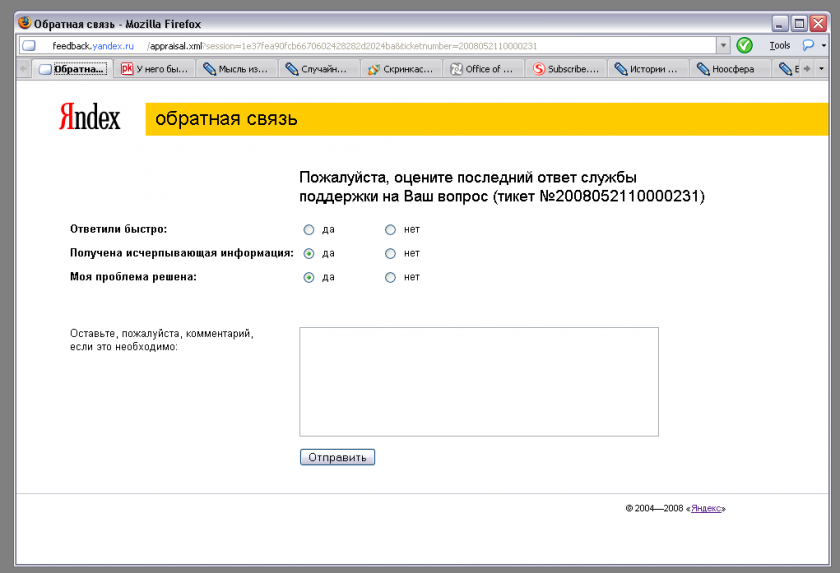Click the Отправить submit button

coord(337,457)
